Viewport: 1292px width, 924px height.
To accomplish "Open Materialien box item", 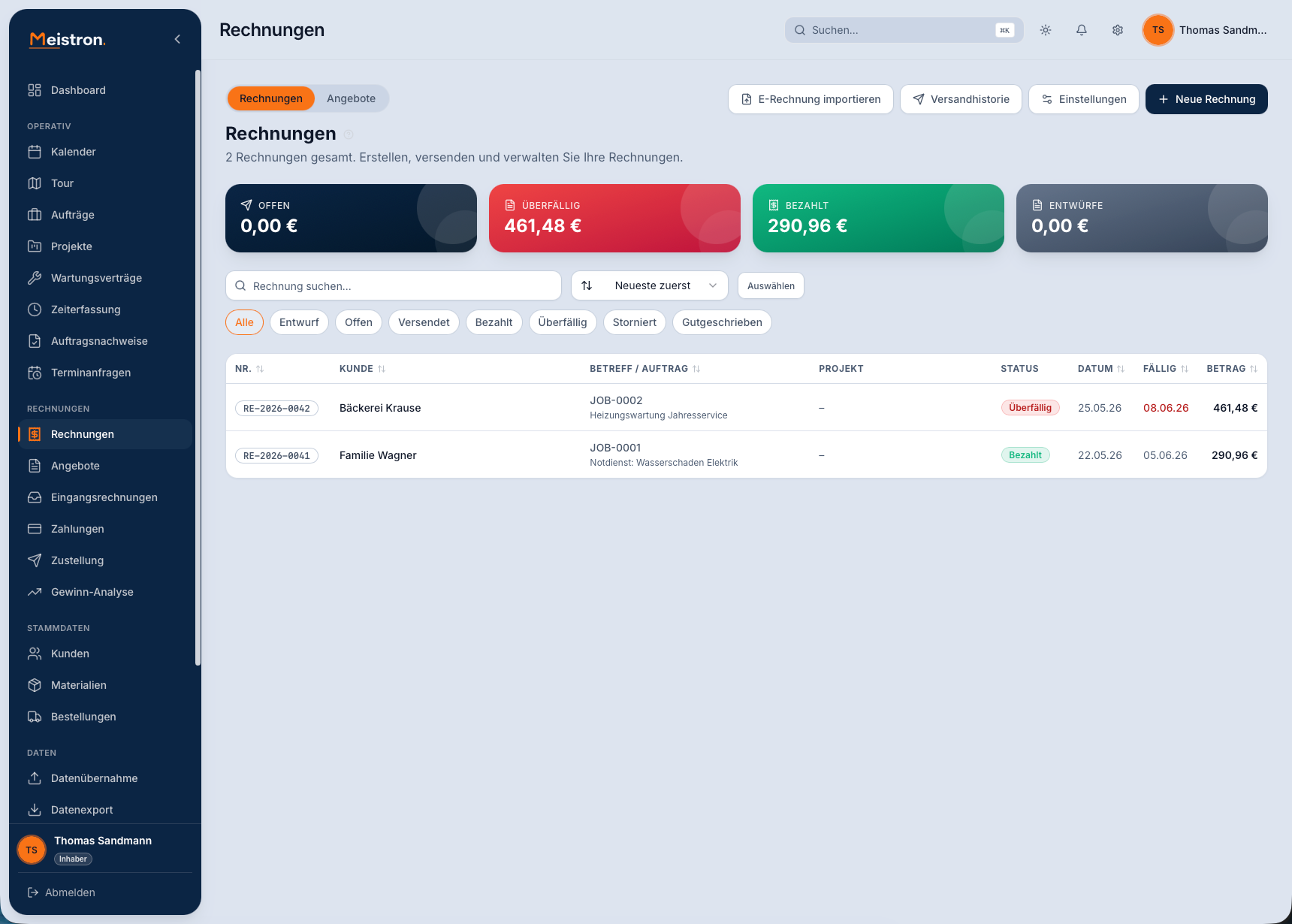I will click(105, 685).
